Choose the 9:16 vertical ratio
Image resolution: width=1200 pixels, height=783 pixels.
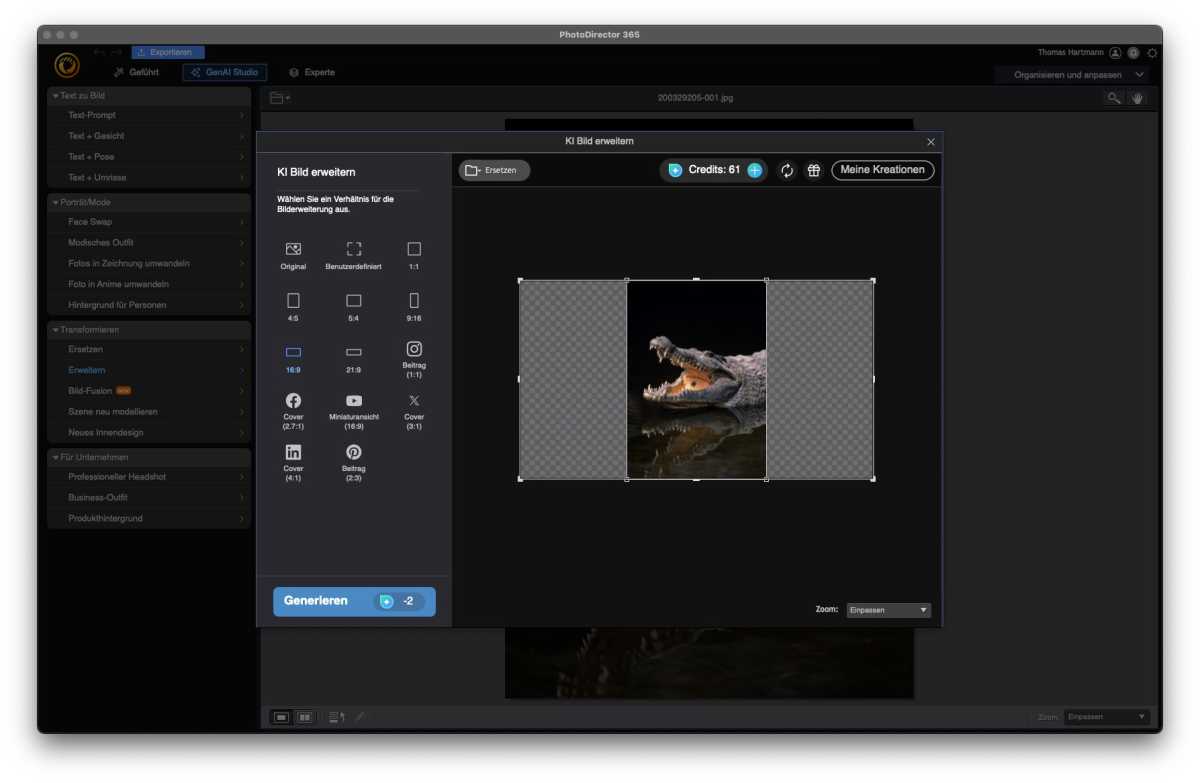click(414, 307)
